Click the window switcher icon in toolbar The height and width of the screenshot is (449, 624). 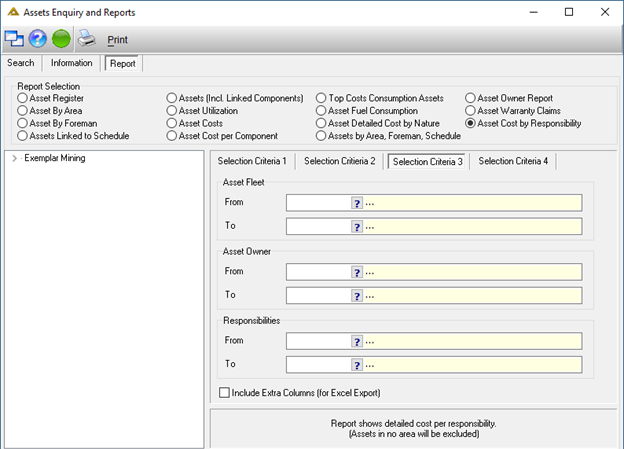(x=14, y=39)
